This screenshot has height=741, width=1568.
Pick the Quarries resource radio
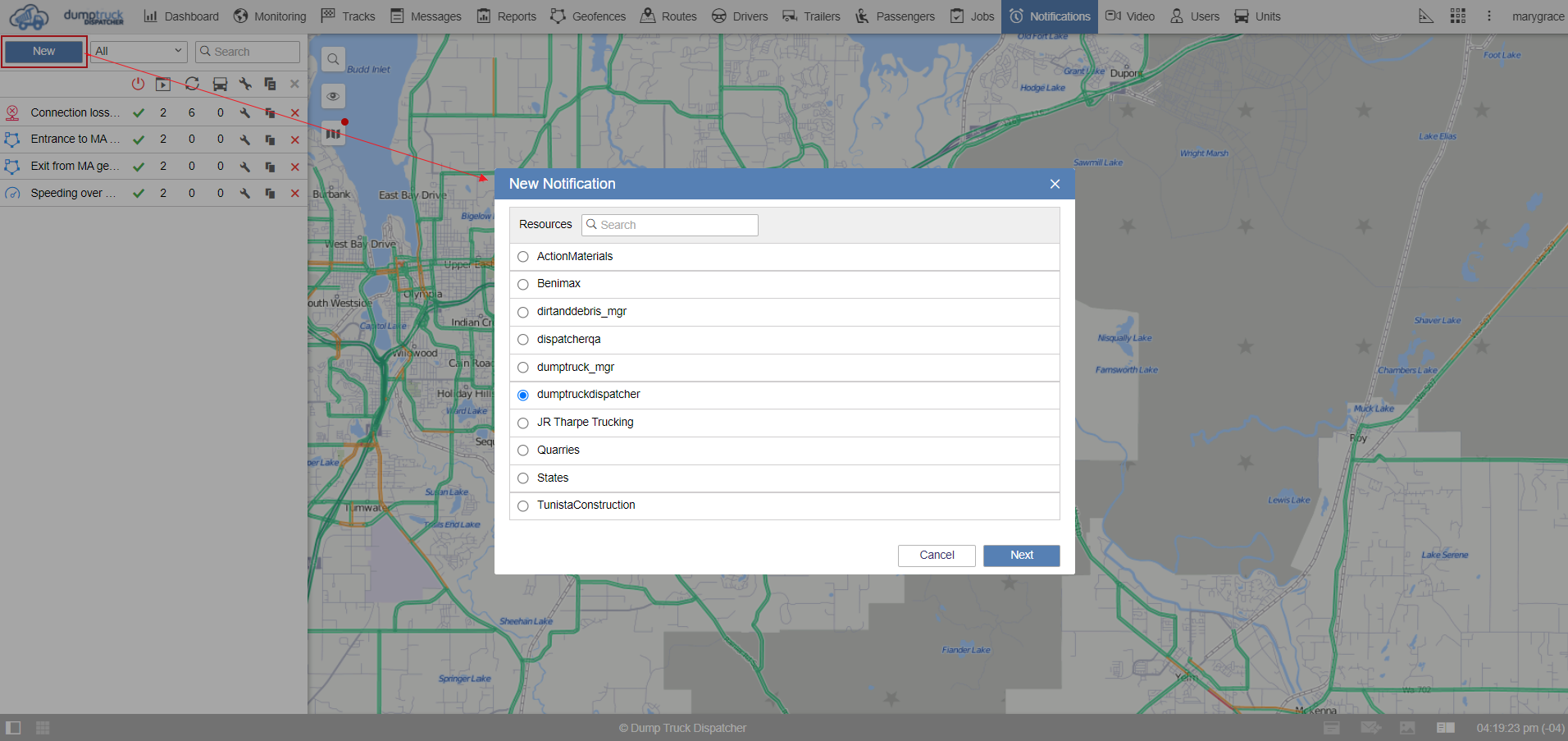pyautogui.click(x=523, y=451)
